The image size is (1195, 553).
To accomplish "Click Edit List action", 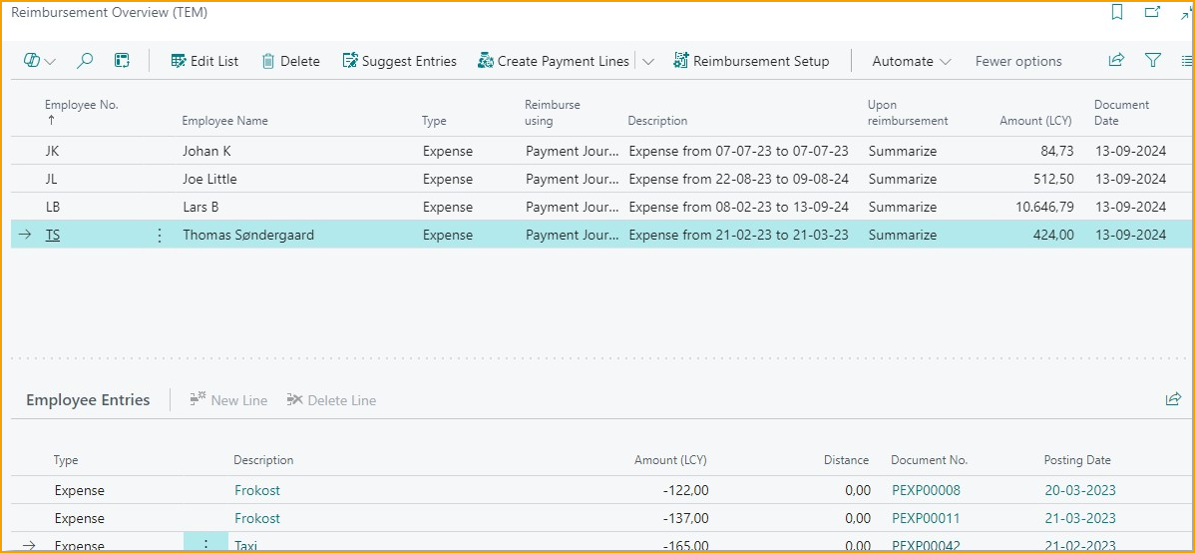I will 204,61.
